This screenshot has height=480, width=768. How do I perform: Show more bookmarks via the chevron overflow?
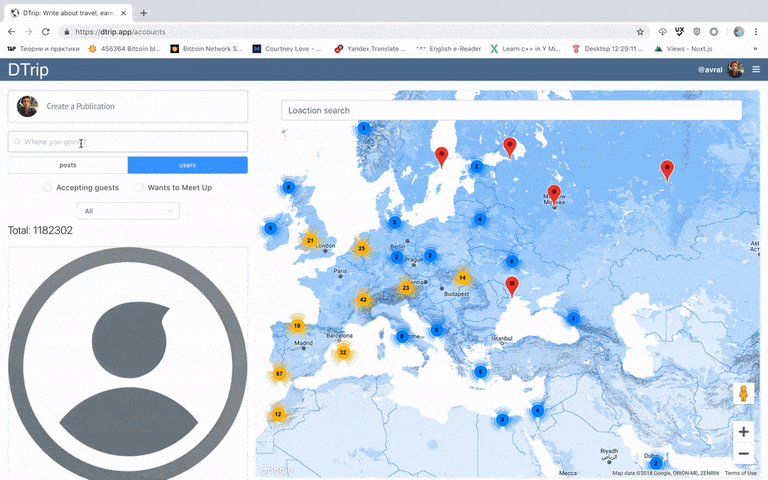coord(755,48)
